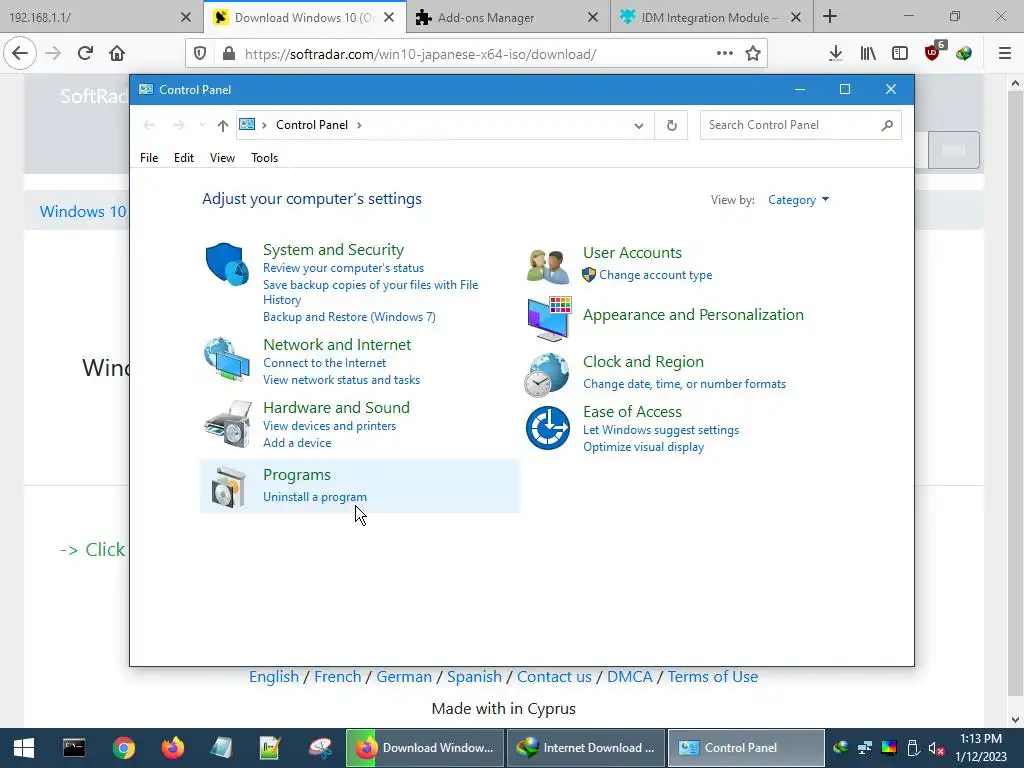Open the Programs category heading
Image resolution: width=1024 pixels, height=768 pixels.
pyautogui.click(x=296, y=475)
